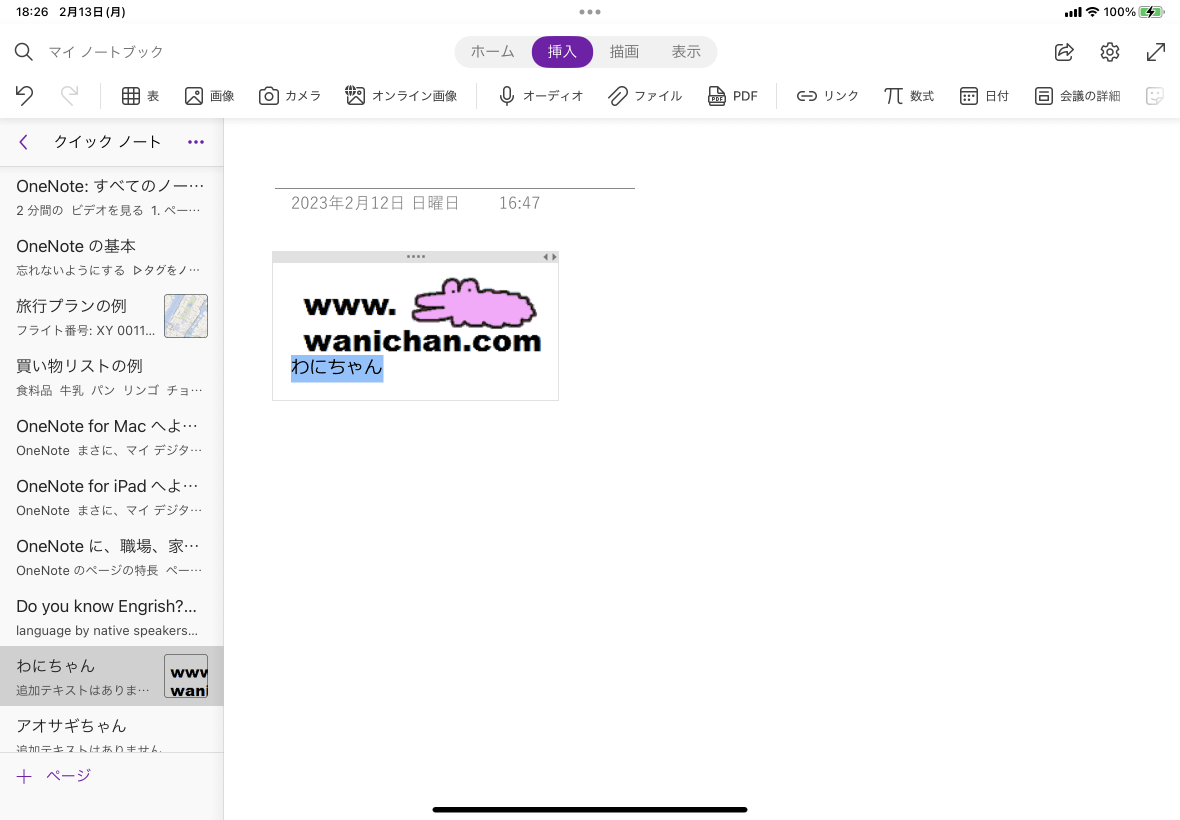
Task: Tap the Wi-Fi icon in status bar
Action: pos(1092,12)
